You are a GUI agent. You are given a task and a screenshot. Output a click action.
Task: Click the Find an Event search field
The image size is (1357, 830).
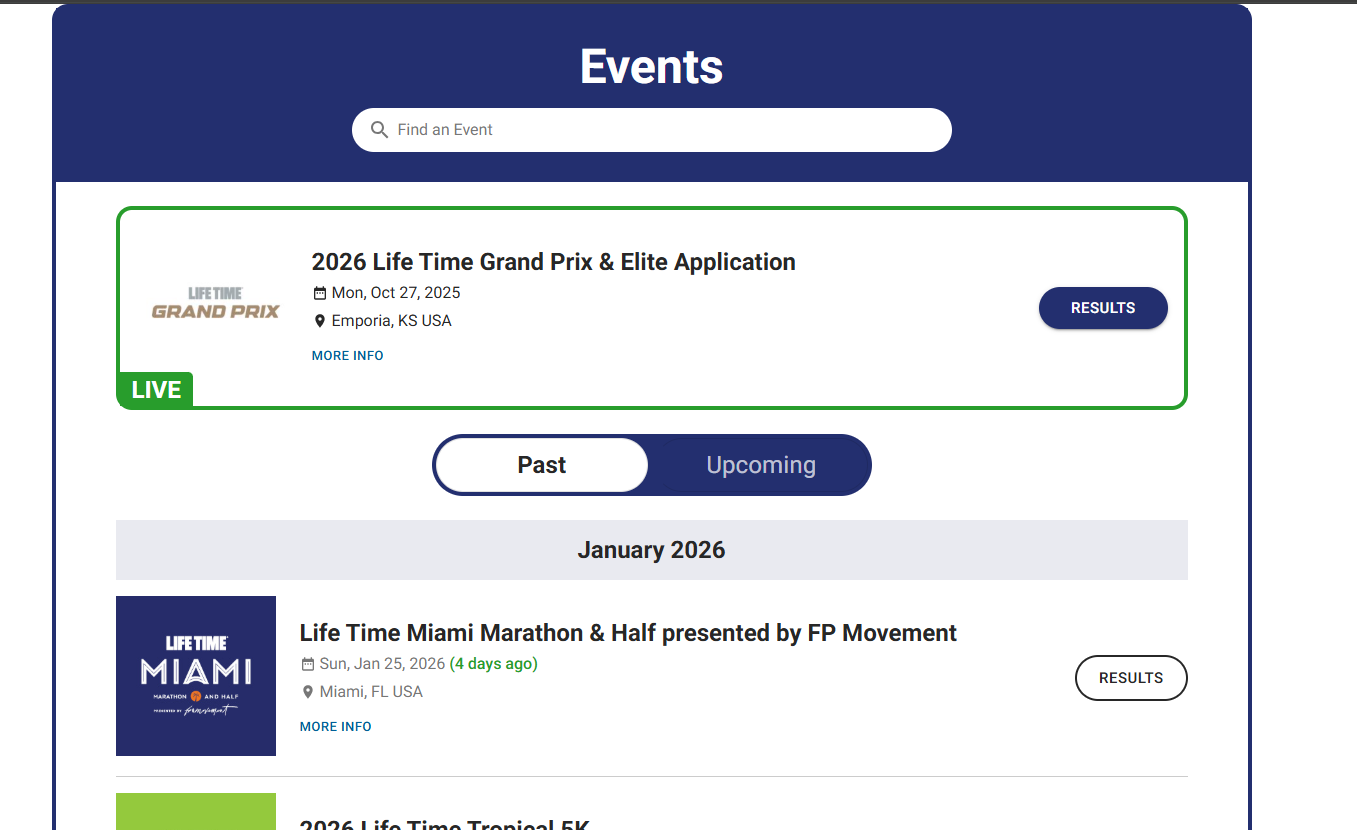tap(660, 130)
